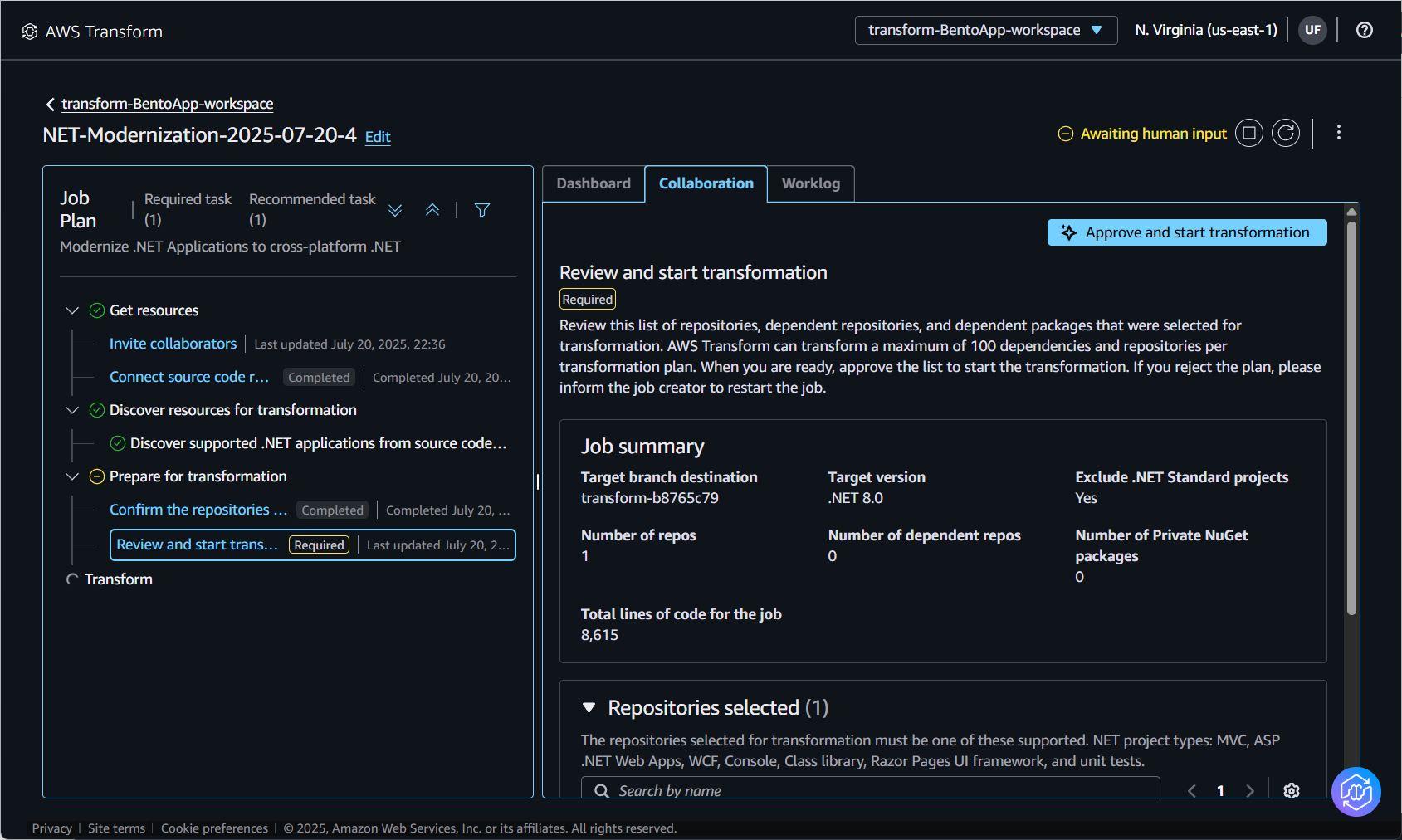Click the expand all tasks double-chevron icon
The height and width of the screenshot is (840, 1402).
[x=395, y=210]
